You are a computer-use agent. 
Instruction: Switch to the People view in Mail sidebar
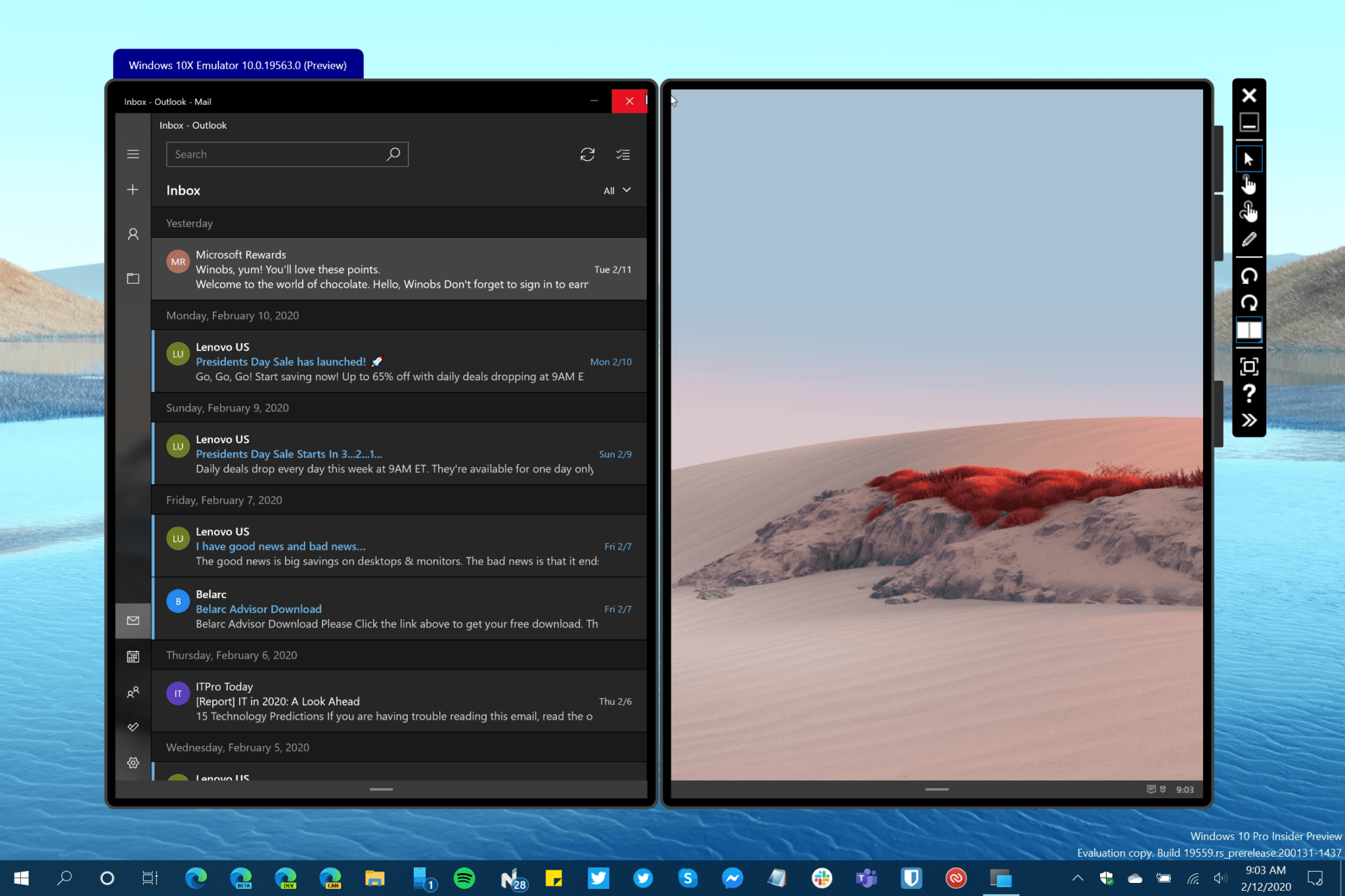click(x=133, y=693)
